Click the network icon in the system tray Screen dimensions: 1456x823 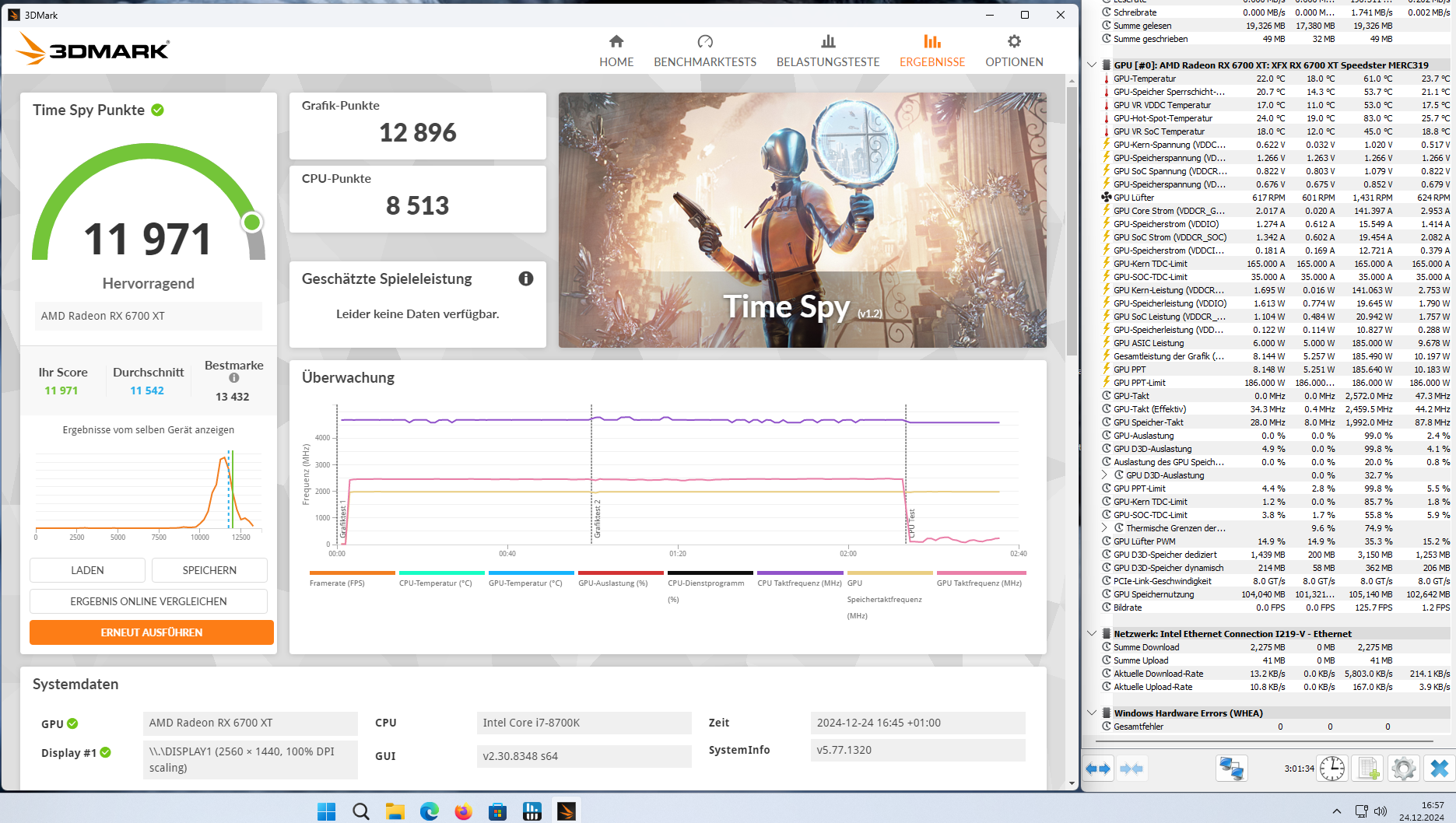(1361, 811)
